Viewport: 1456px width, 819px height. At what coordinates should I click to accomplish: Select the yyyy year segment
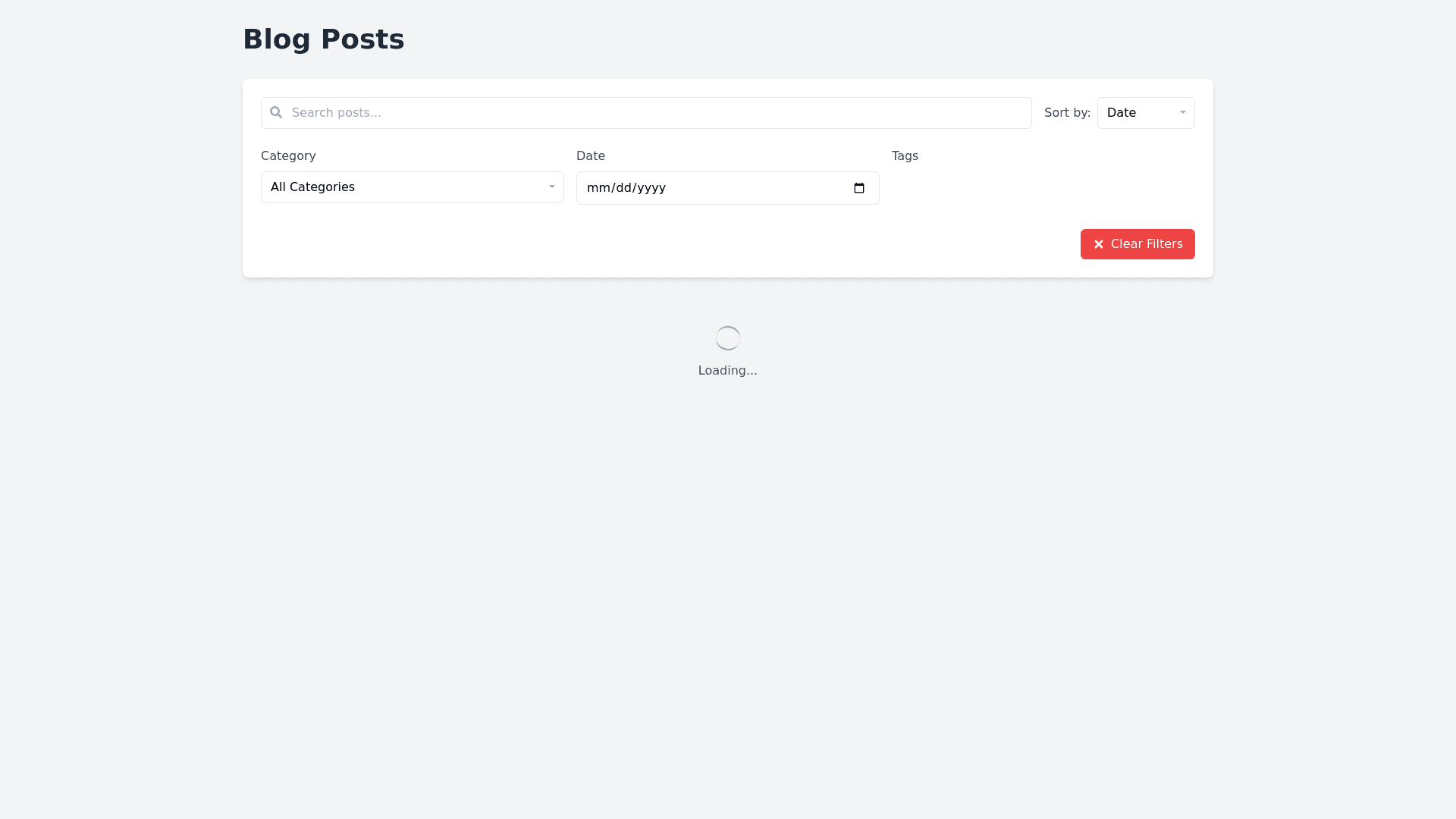(651, 188)
